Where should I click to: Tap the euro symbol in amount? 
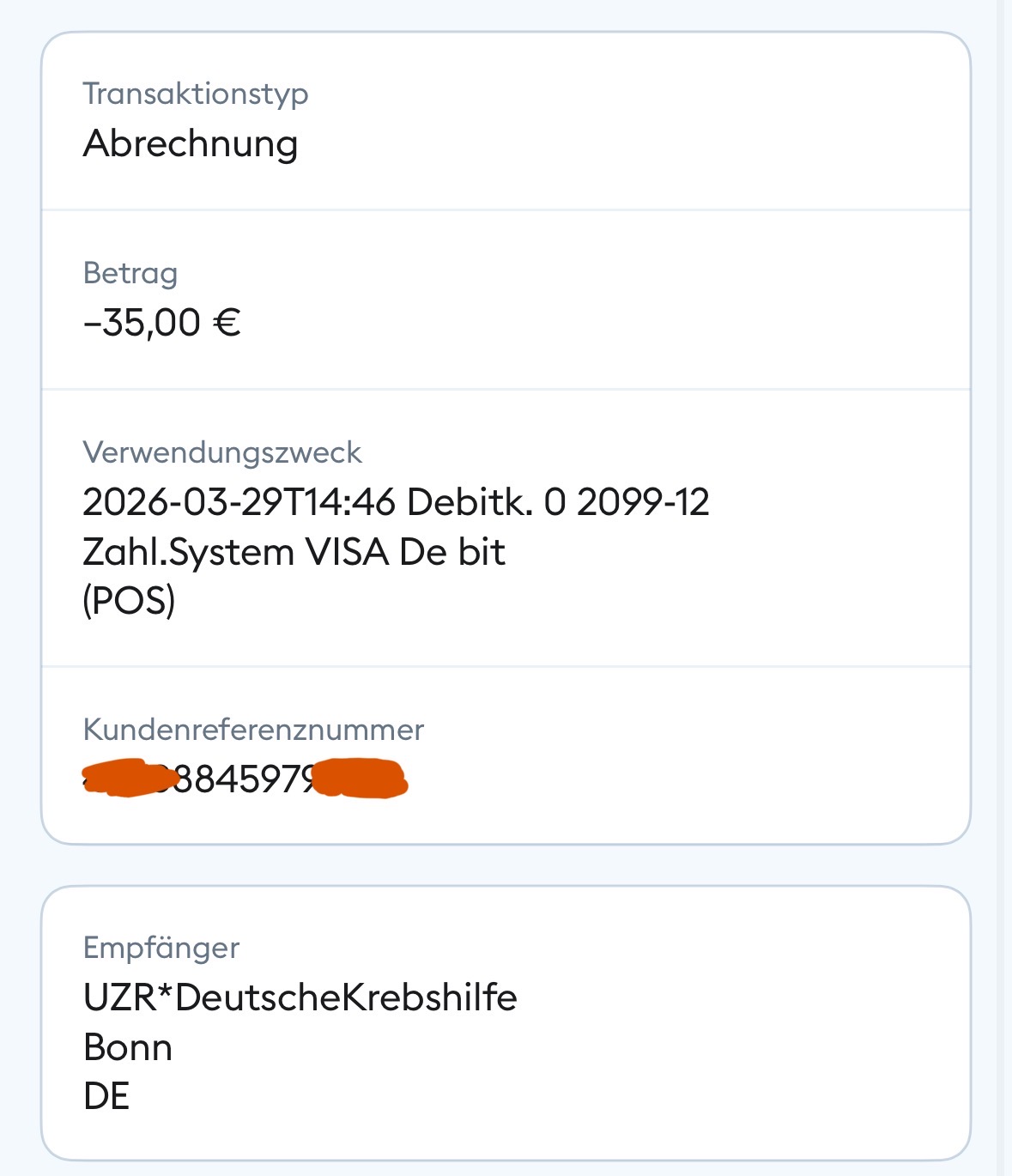(x=227, y=323)
